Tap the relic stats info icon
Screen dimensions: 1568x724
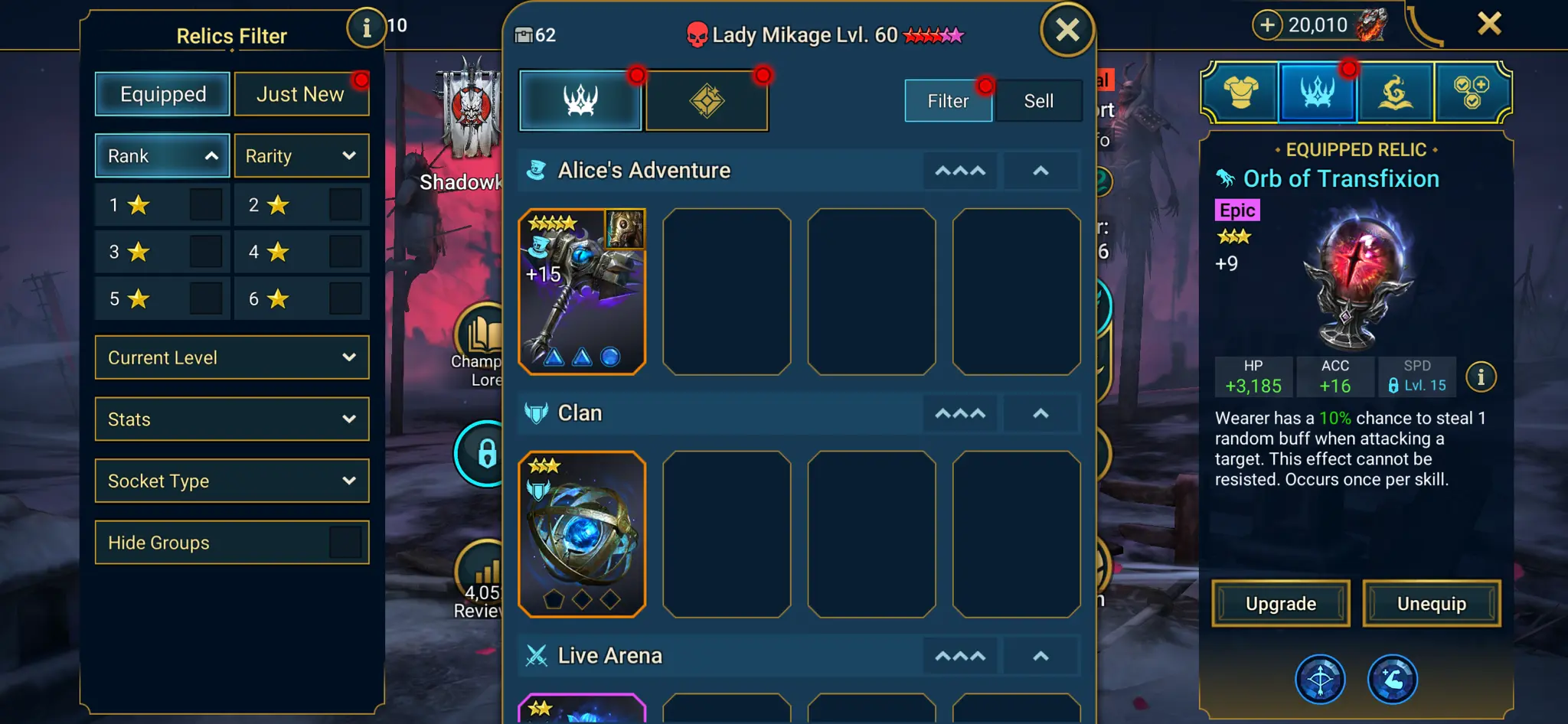(x=1481, y=377)
